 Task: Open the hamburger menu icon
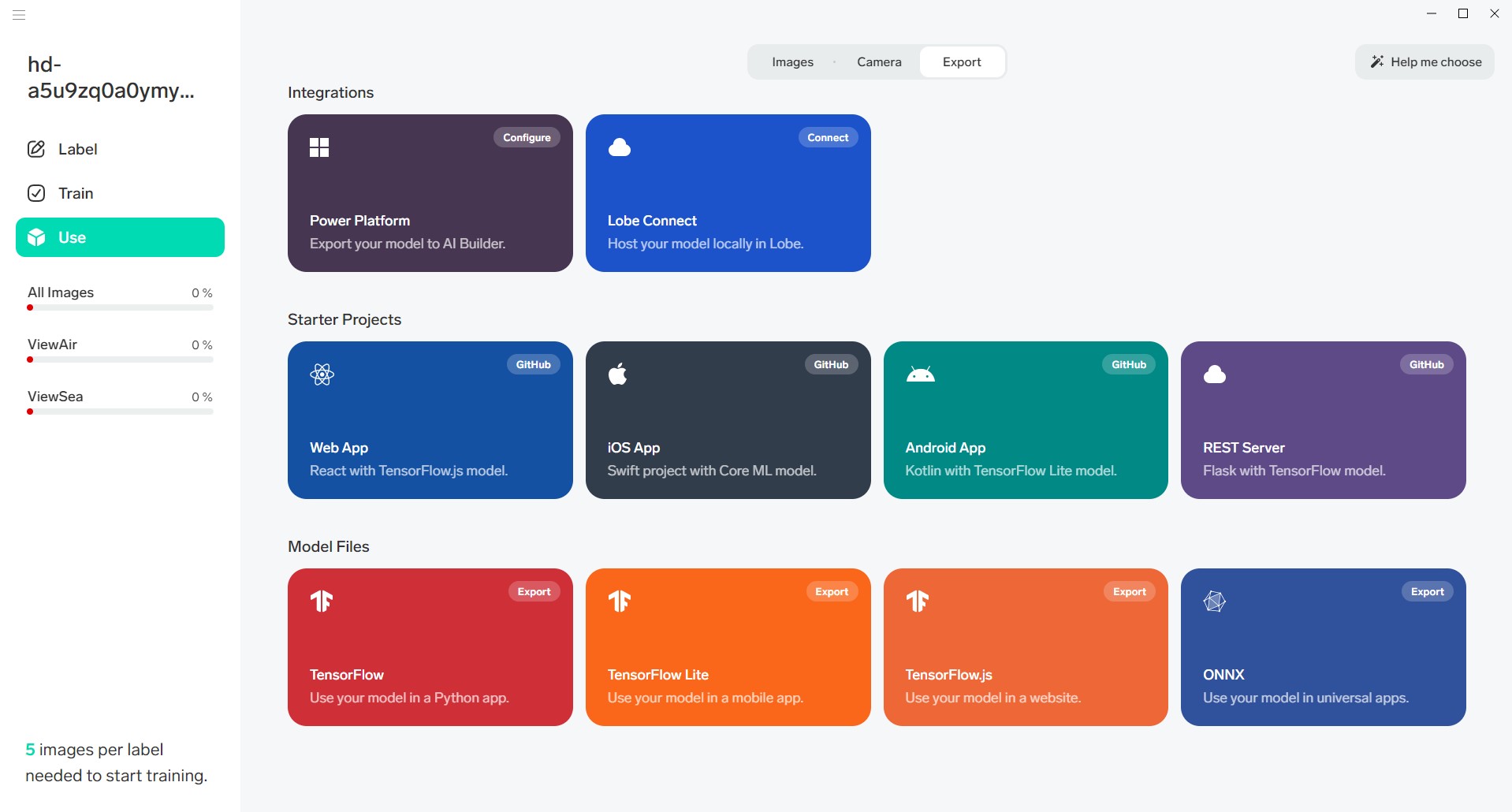click(20, 15)
